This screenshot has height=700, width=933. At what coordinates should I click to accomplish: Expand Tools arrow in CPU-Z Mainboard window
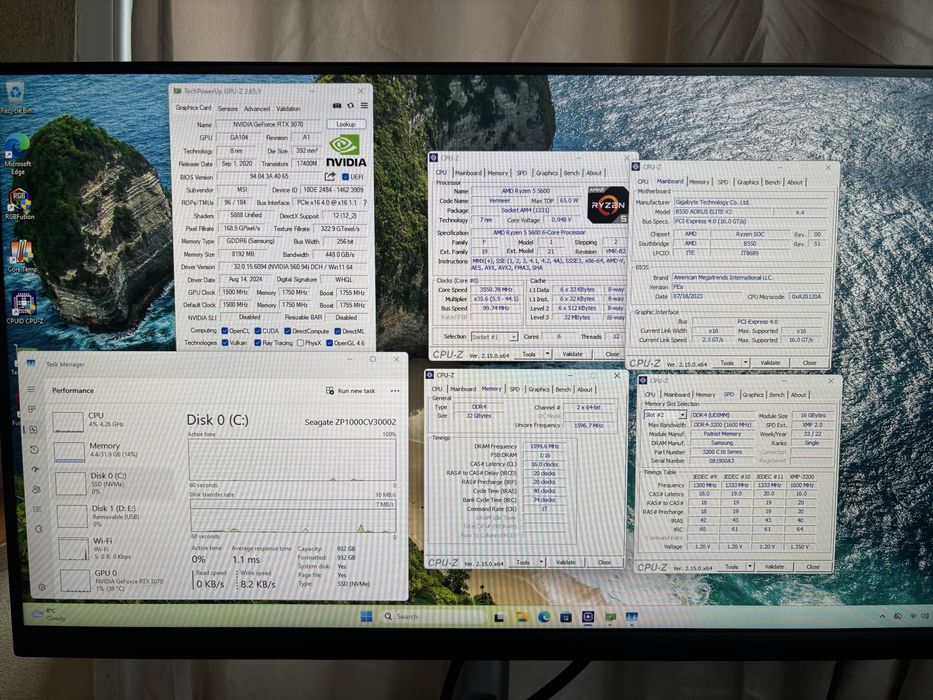point(746,362)
